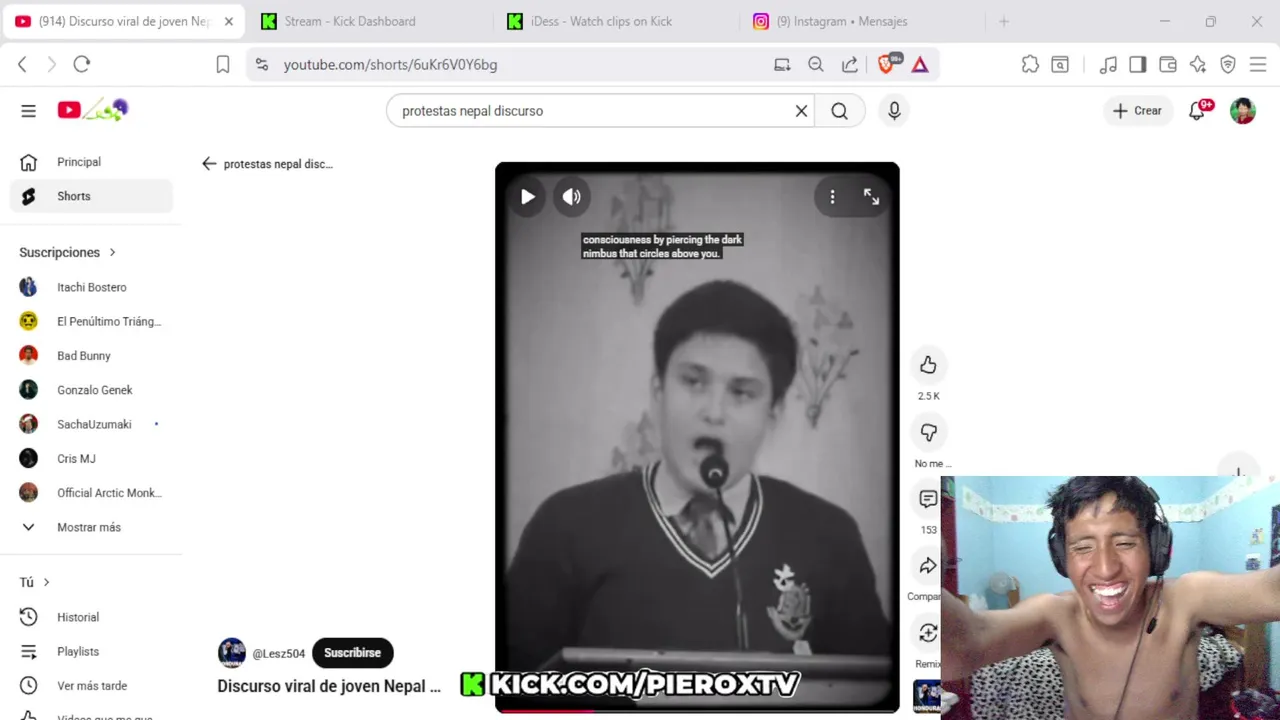
Task: Toggle the browser sidebar panel
Action: [x=1137, y=64]
